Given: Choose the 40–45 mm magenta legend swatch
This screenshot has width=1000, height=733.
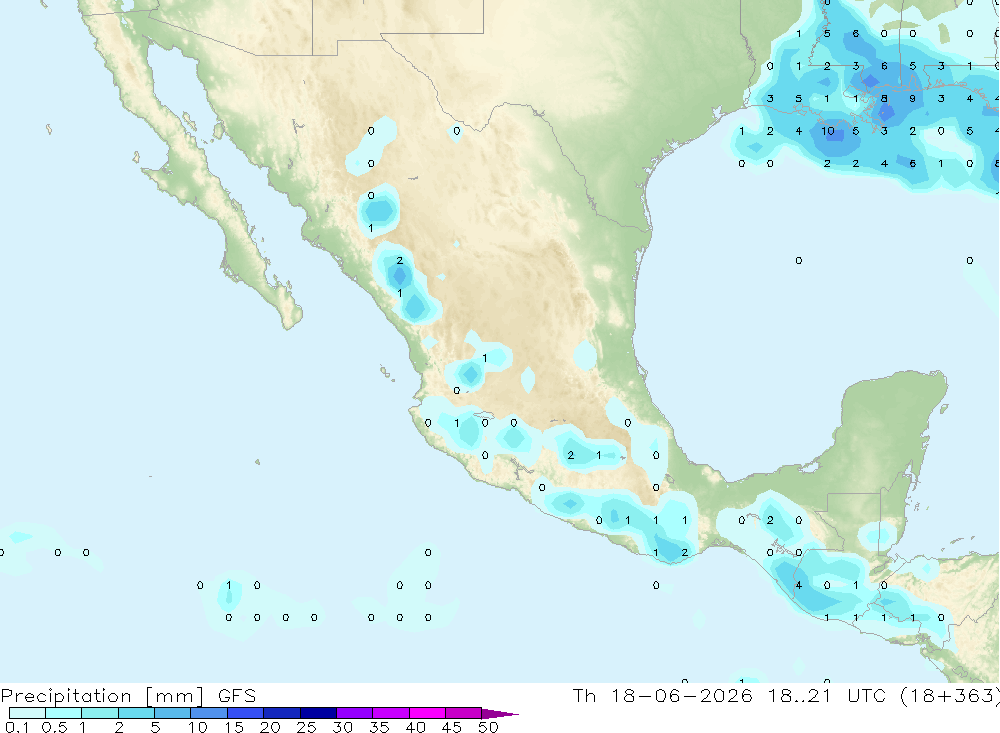Looking at the screenshot, I should (x=427, y=713).
